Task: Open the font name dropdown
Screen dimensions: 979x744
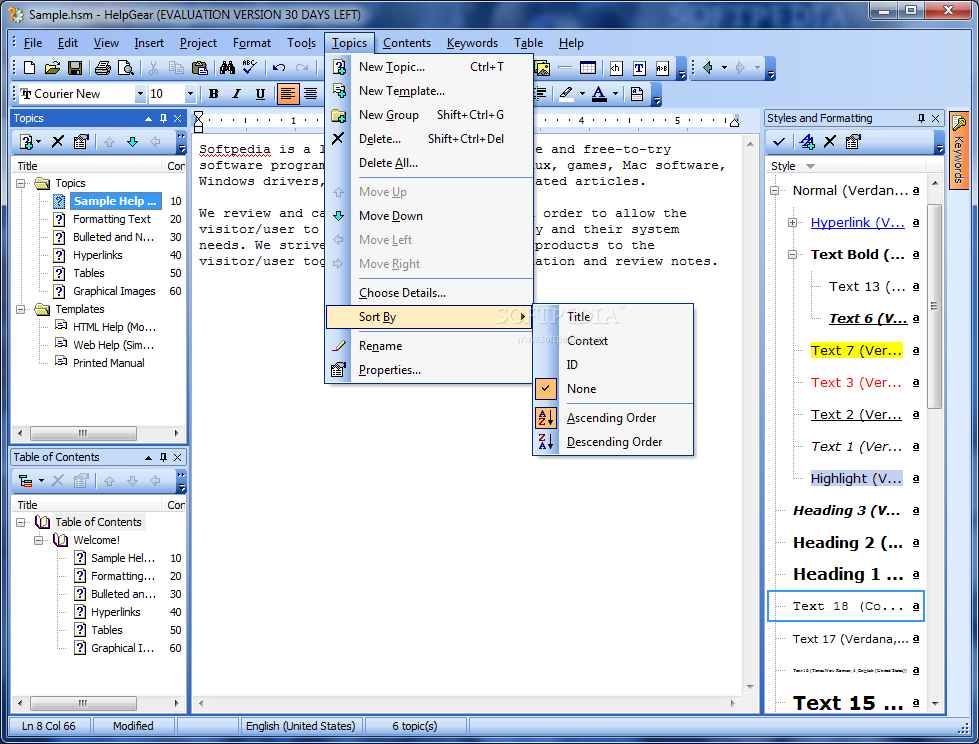Action: (x=140, y=94)
